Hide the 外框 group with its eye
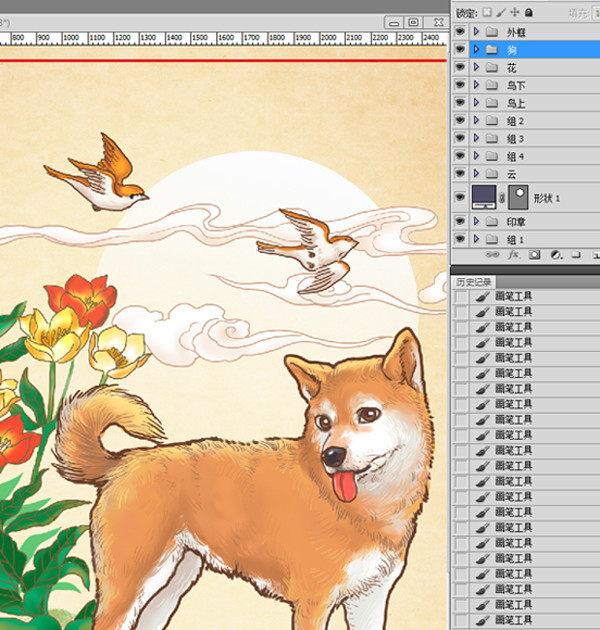 [x=460, y=31]
